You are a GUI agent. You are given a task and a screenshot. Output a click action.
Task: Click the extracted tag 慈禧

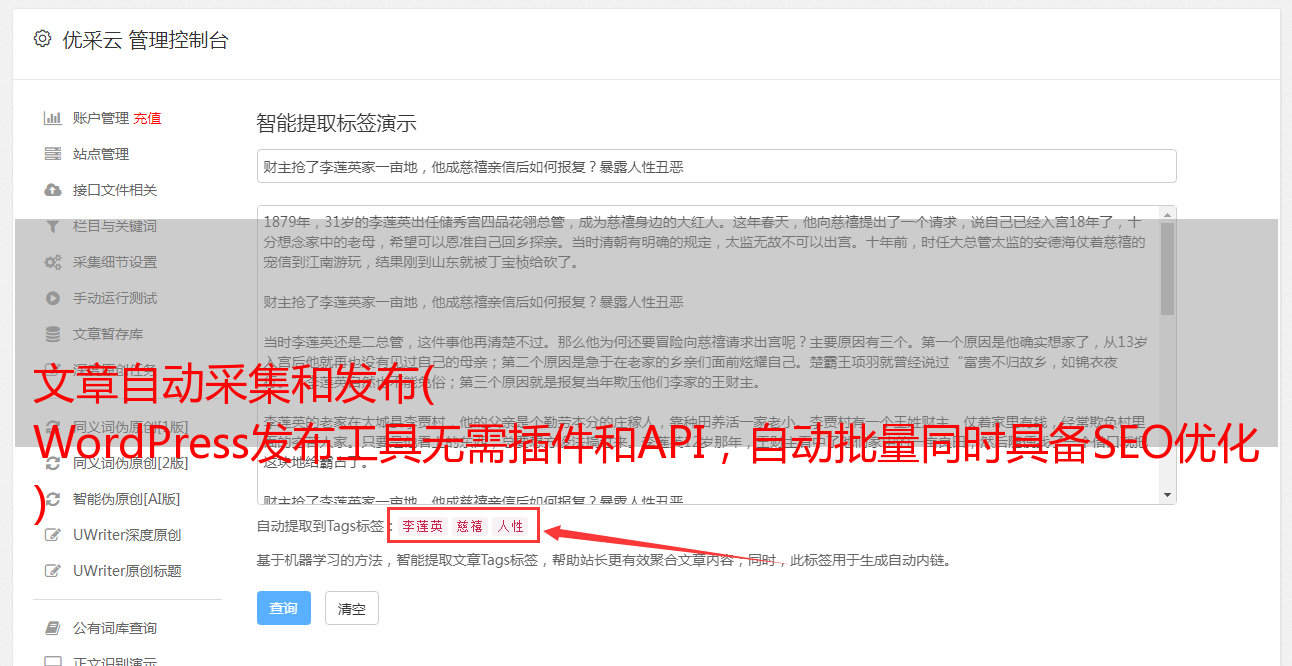470,526
